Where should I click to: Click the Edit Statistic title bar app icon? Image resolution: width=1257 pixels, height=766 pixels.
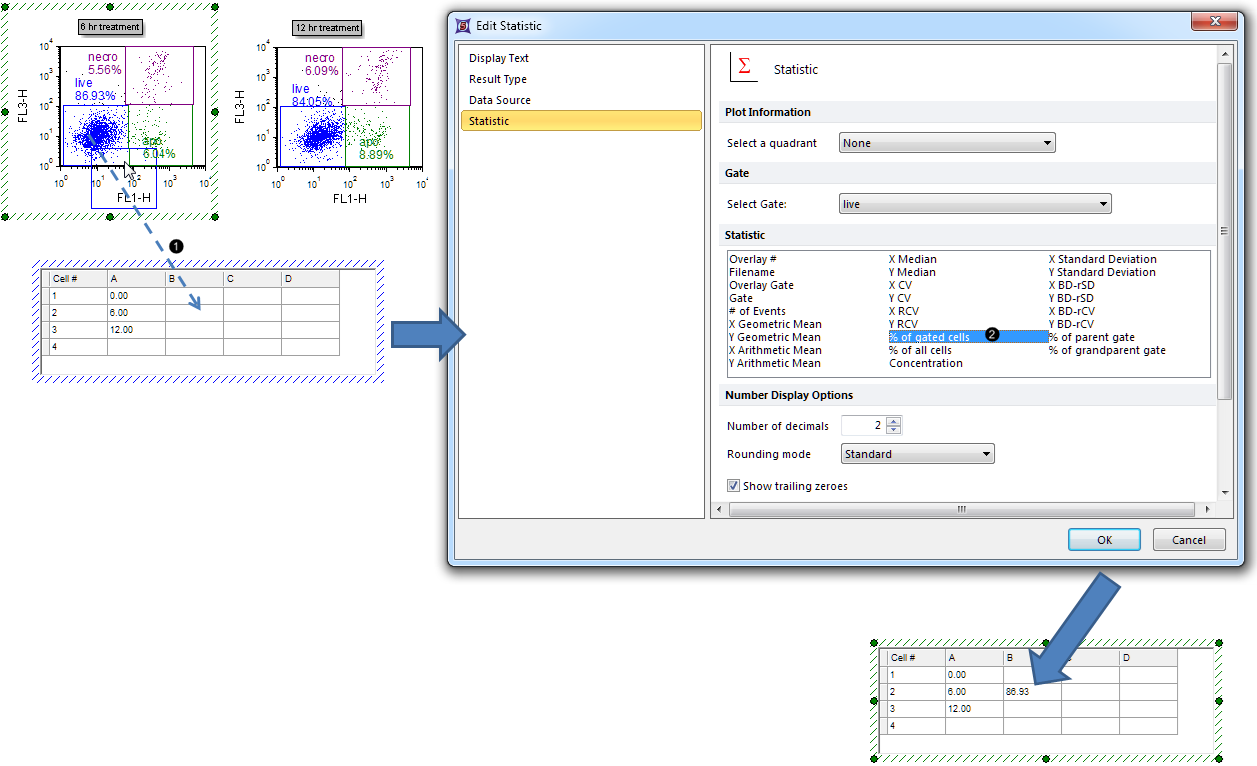pos(462,25)
